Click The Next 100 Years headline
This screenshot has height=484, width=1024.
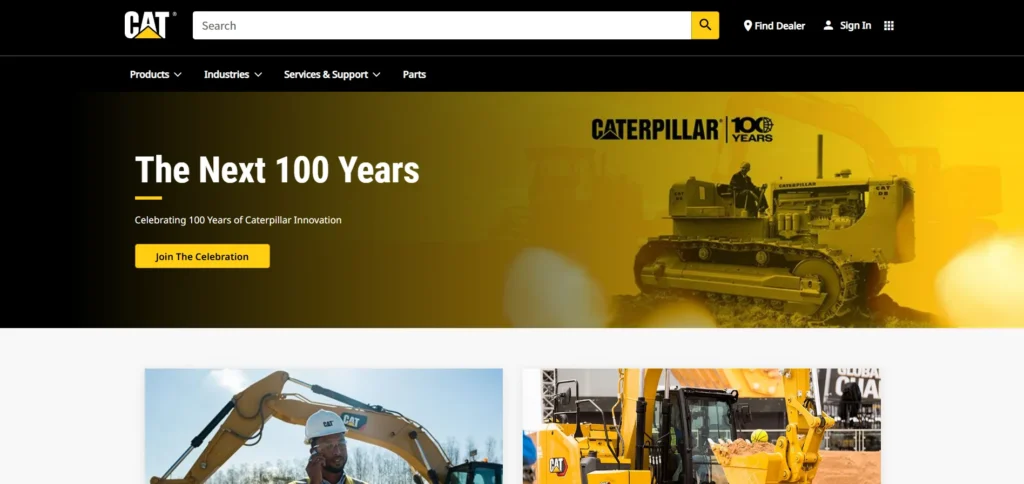pyautogui.click(x=277, y=170)
